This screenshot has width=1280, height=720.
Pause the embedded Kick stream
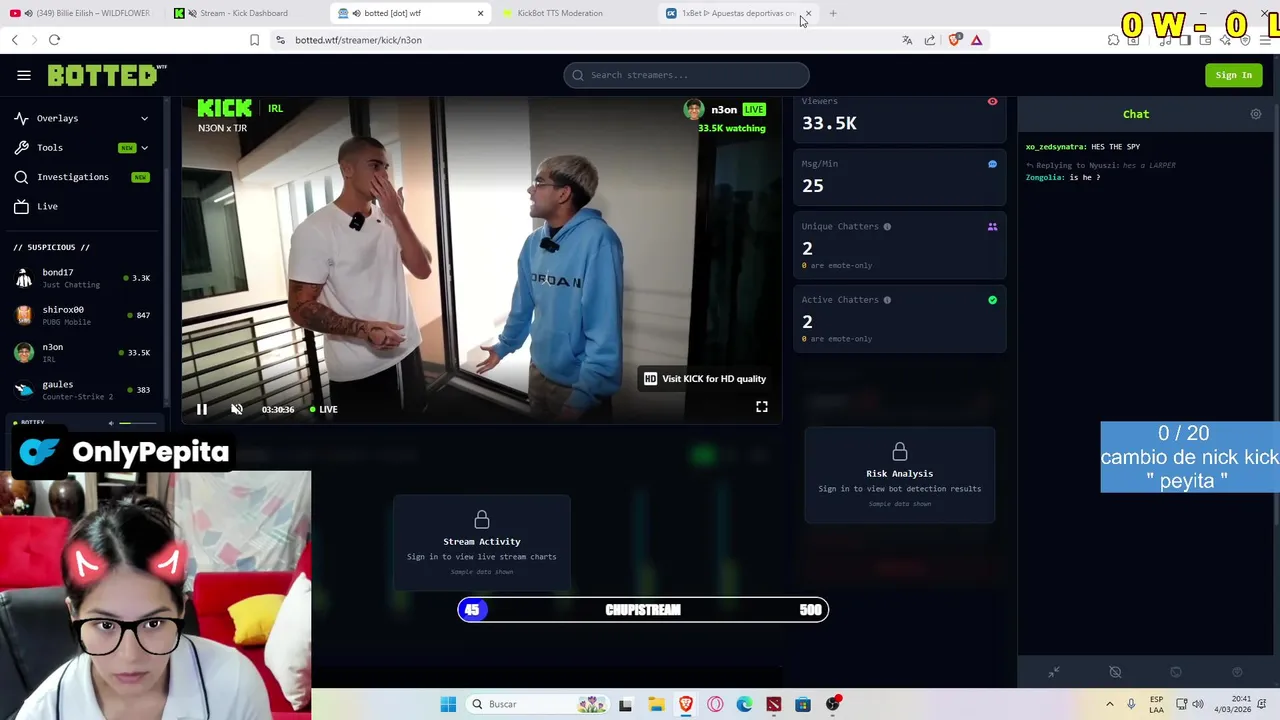coord(202,409)
